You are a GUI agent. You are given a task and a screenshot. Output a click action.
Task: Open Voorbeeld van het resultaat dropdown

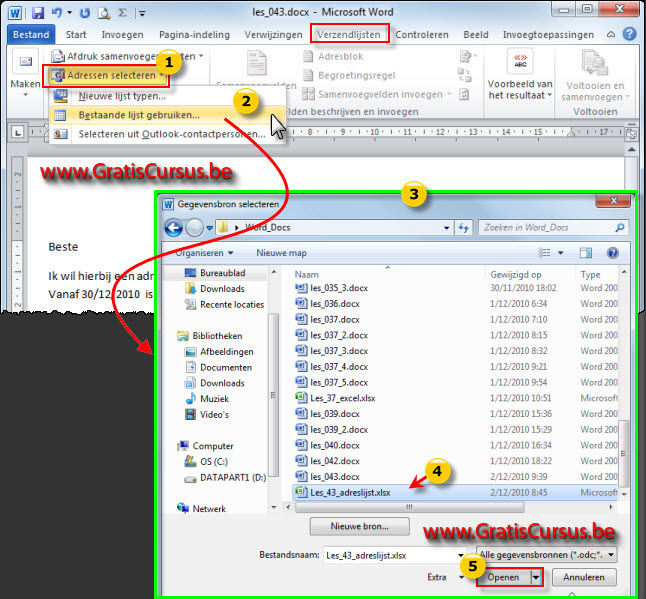click(520, 75)
